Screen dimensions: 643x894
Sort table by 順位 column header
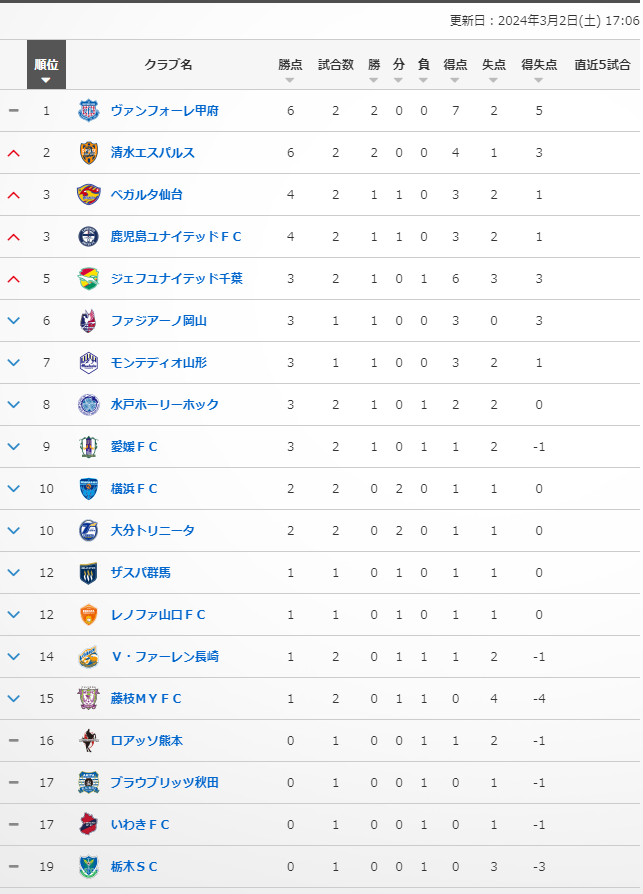(x=46, y=64)
